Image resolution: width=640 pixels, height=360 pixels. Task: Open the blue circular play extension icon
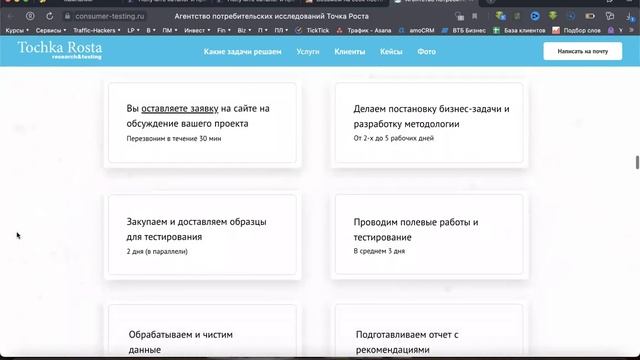pyautogui.click(x=535, y=16)
